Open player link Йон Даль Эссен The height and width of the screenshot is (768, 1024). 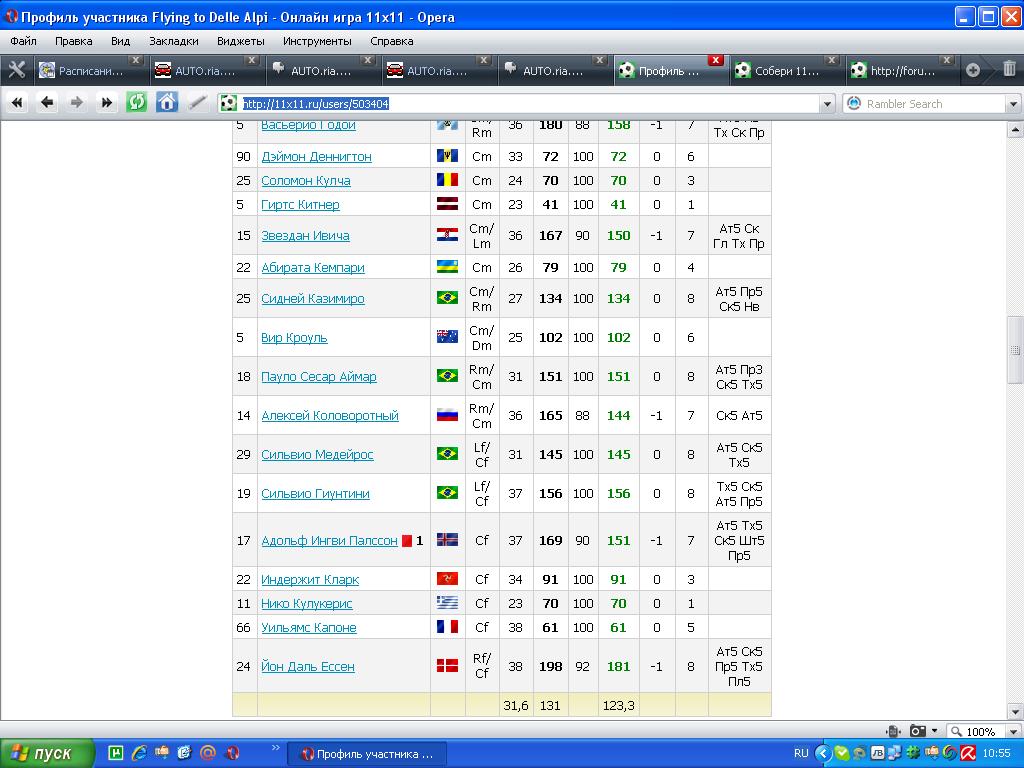307,666
